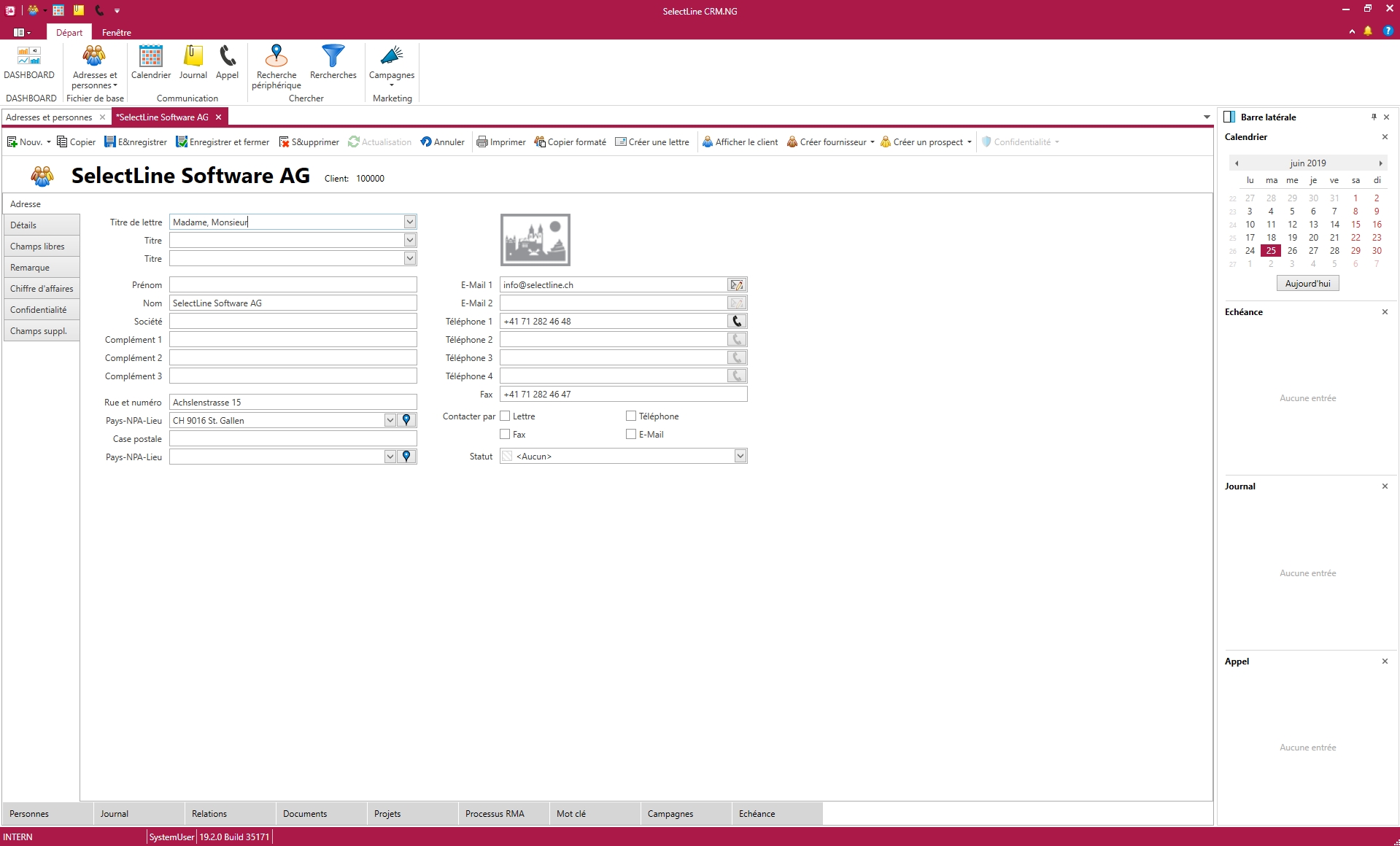
Task: Click the Fax number input field
Action: 624,395
